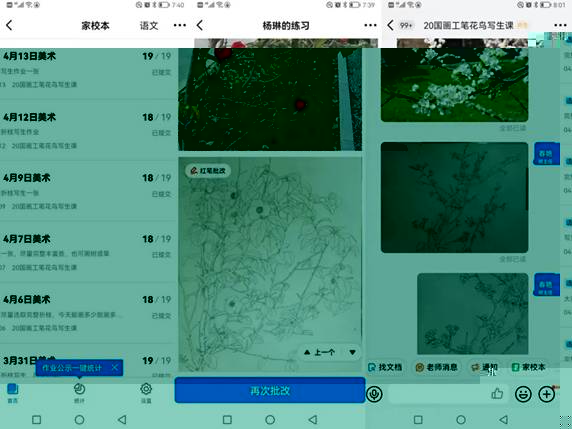The height and width of the screenshot is (429, 572).
Task: Tap Android back triangle under chat screen
Action: pos(504,420)
